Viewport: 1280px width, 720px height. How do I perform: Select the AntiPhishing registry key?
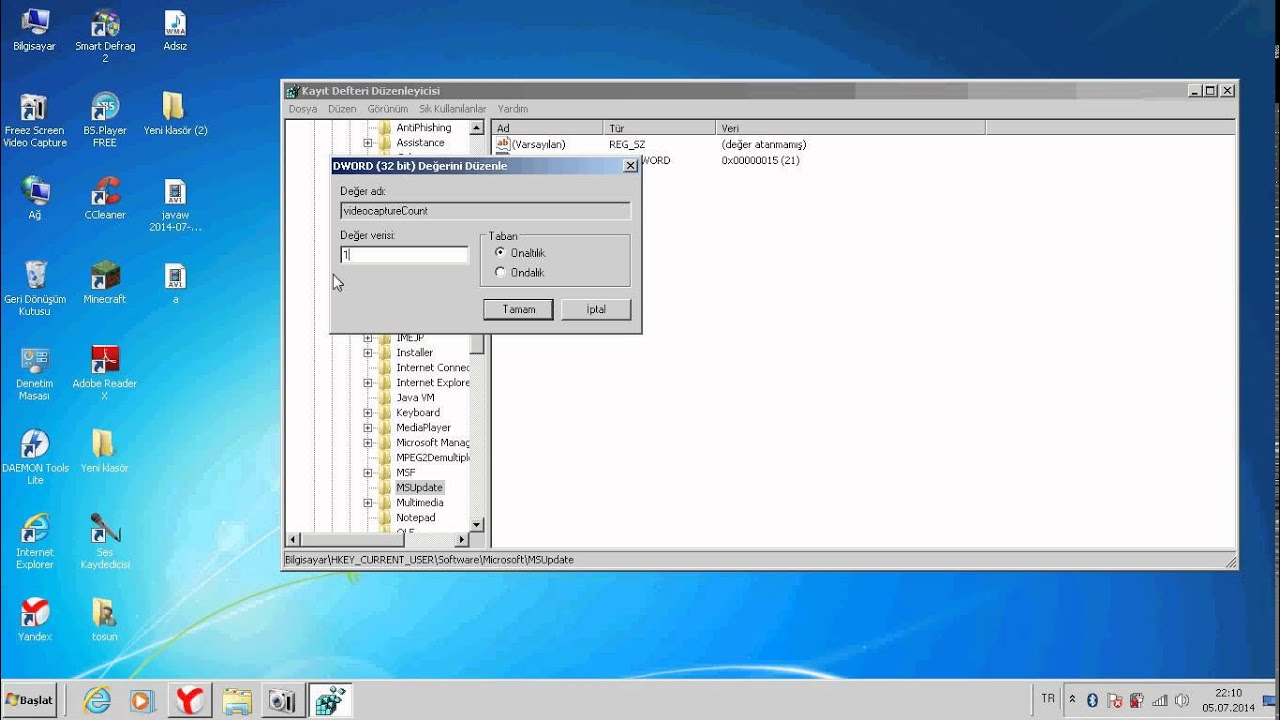tap(423, 128)
